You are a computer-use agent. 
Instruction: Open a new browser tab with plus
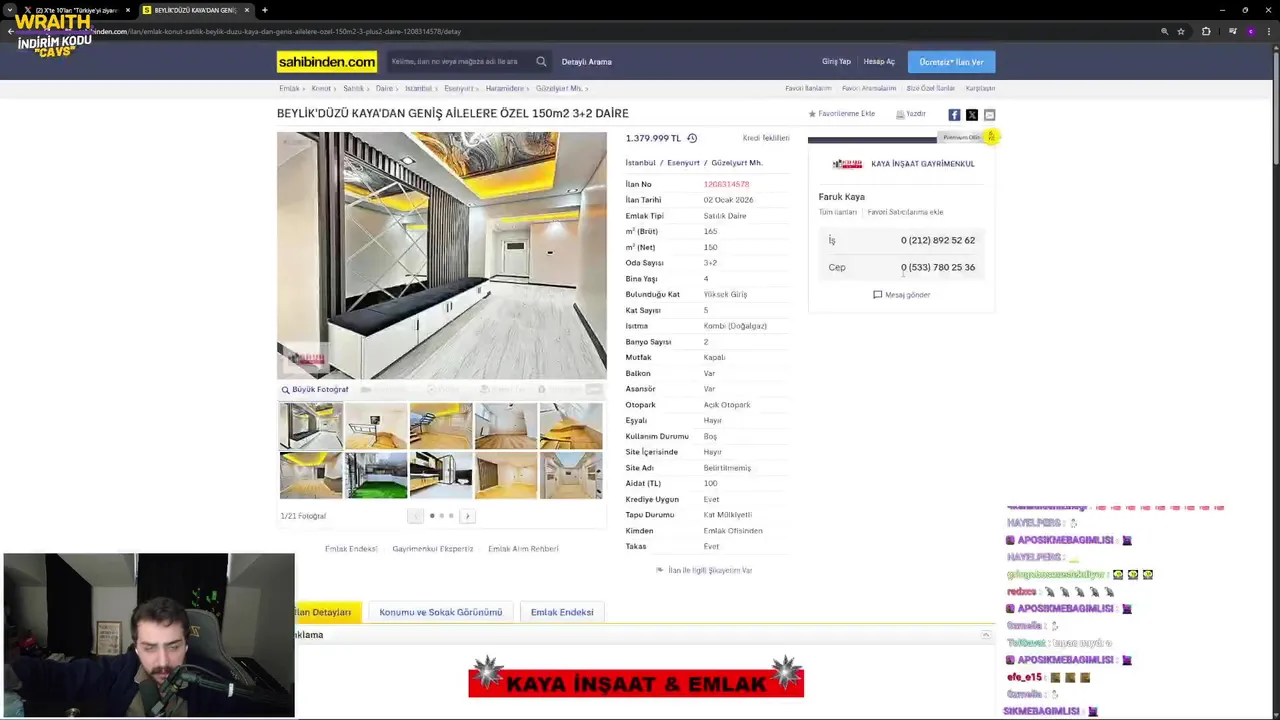click(x=264, y=10)
